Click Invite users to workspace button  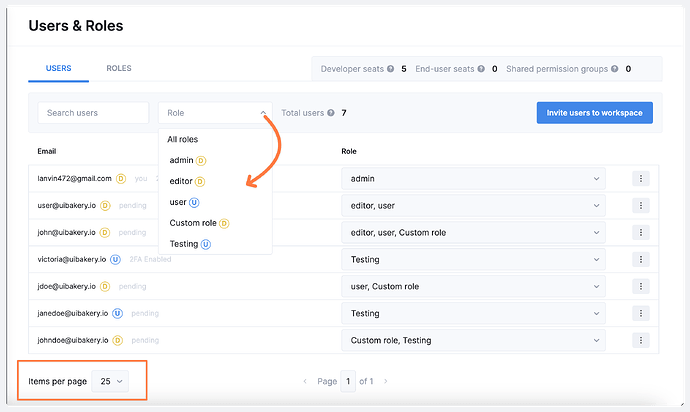pyautogui.click(x=595, y=113)
